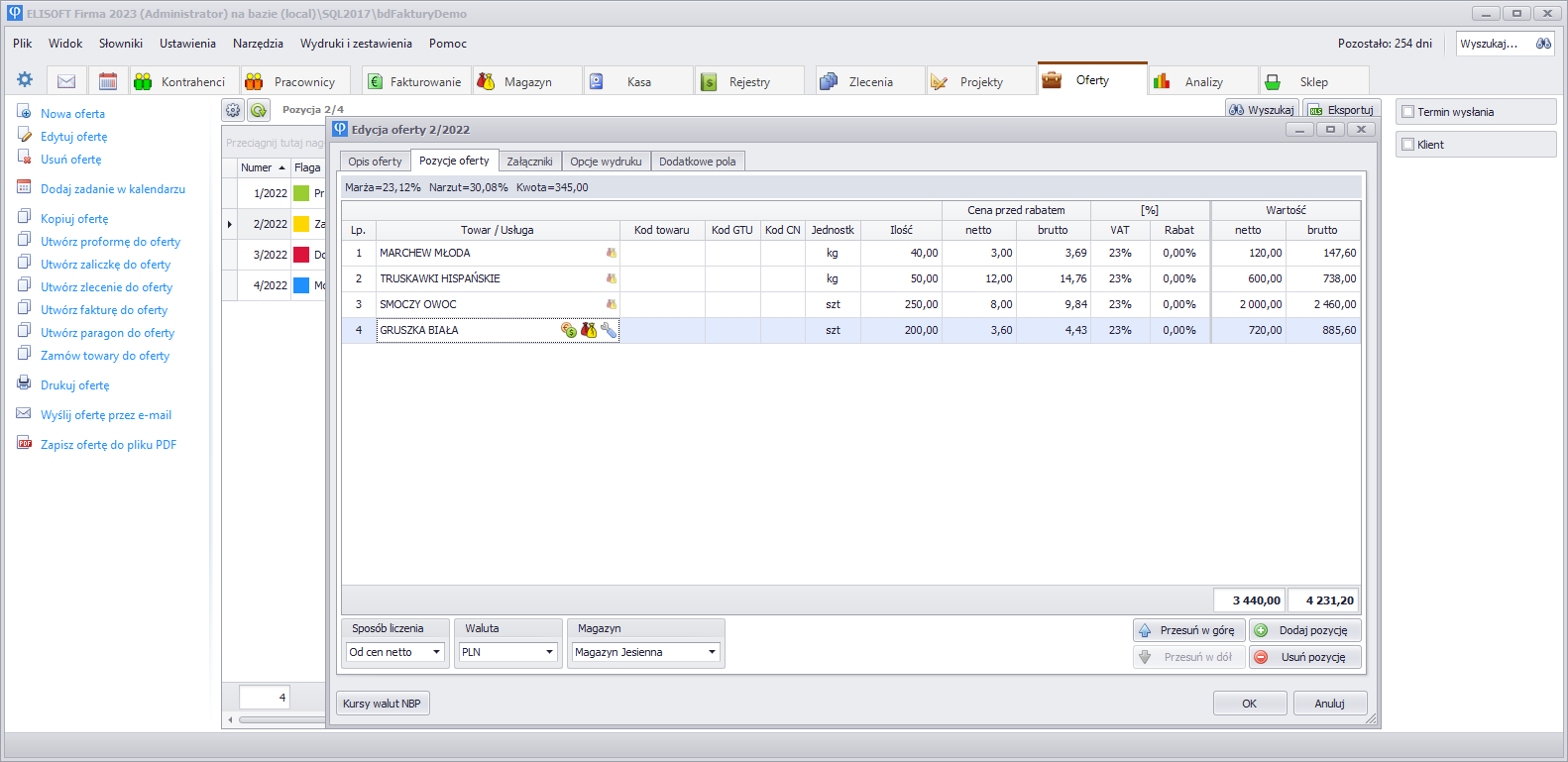This screenshot has width=1568, height=762.
Task: Open the calendar toolbar icon
Action: click(x=108, y=81)
